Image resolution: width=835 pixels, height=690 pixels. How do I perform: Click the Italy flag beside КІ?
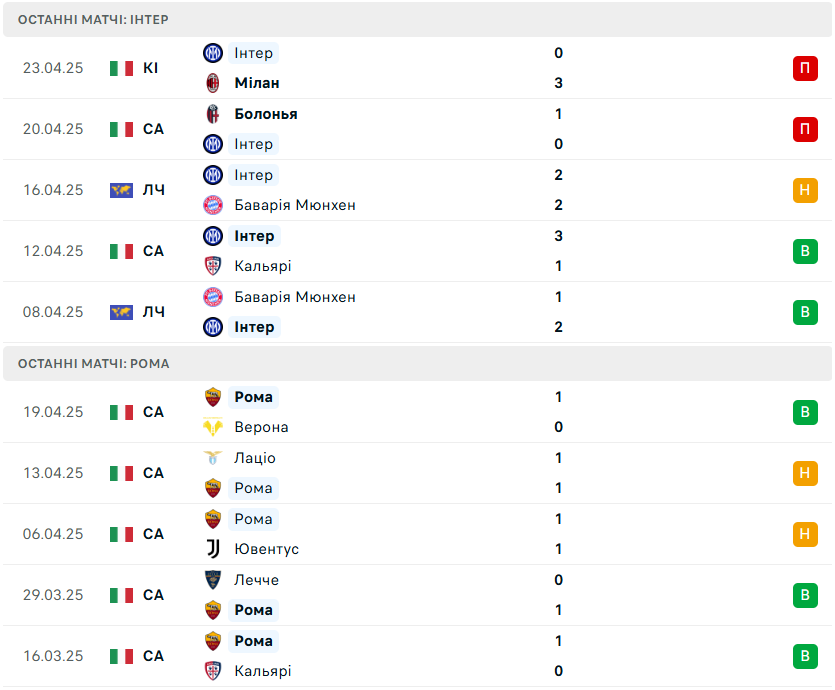point(121,68)
